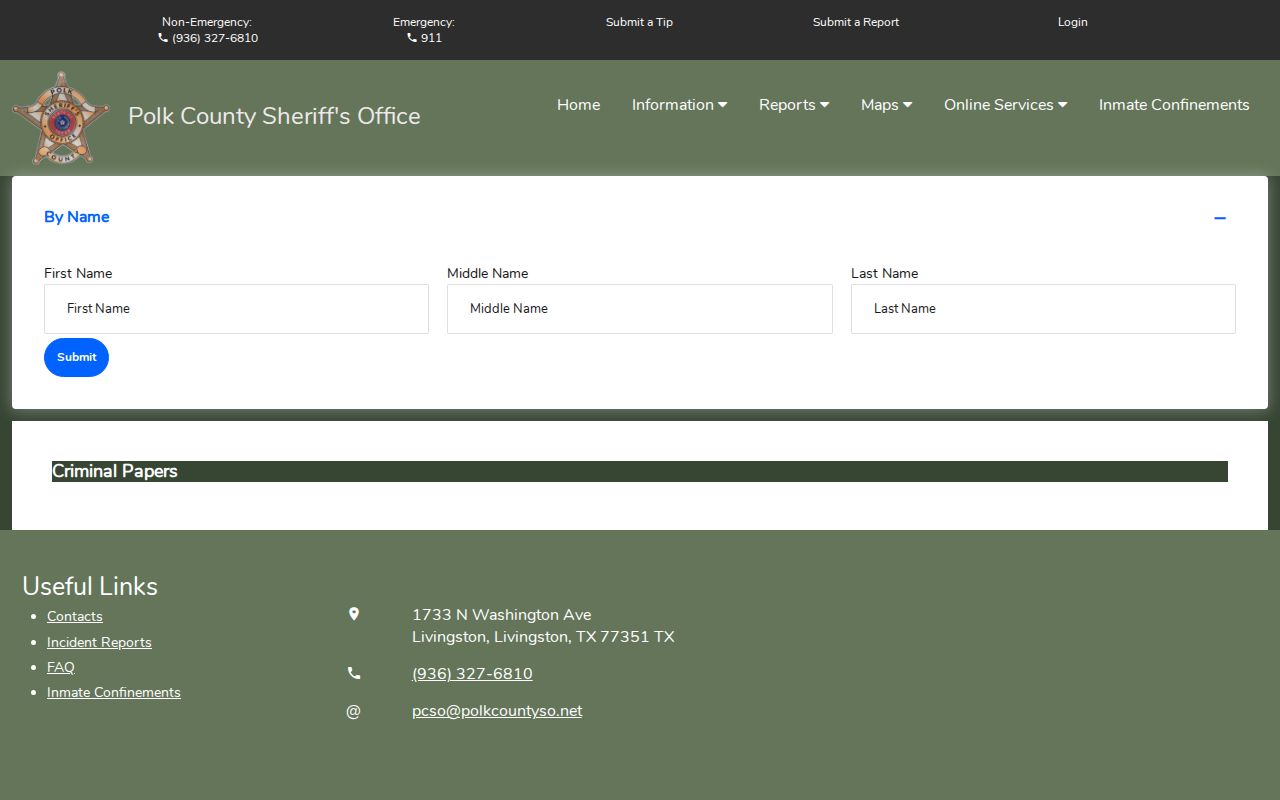This screenshot has height=800, width=1280.
Task: Focus the Middle Name input field
Action: click(x=640, y=309)
